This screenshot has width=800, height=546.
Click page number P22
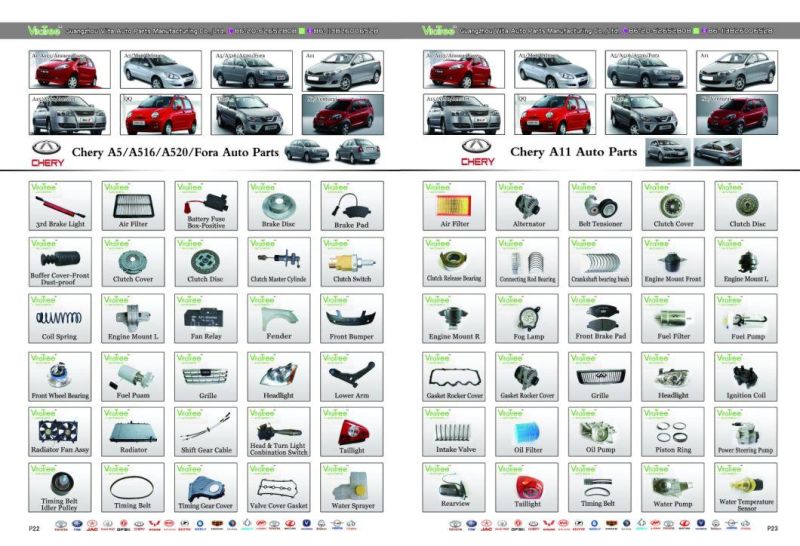tap(34, 529)
